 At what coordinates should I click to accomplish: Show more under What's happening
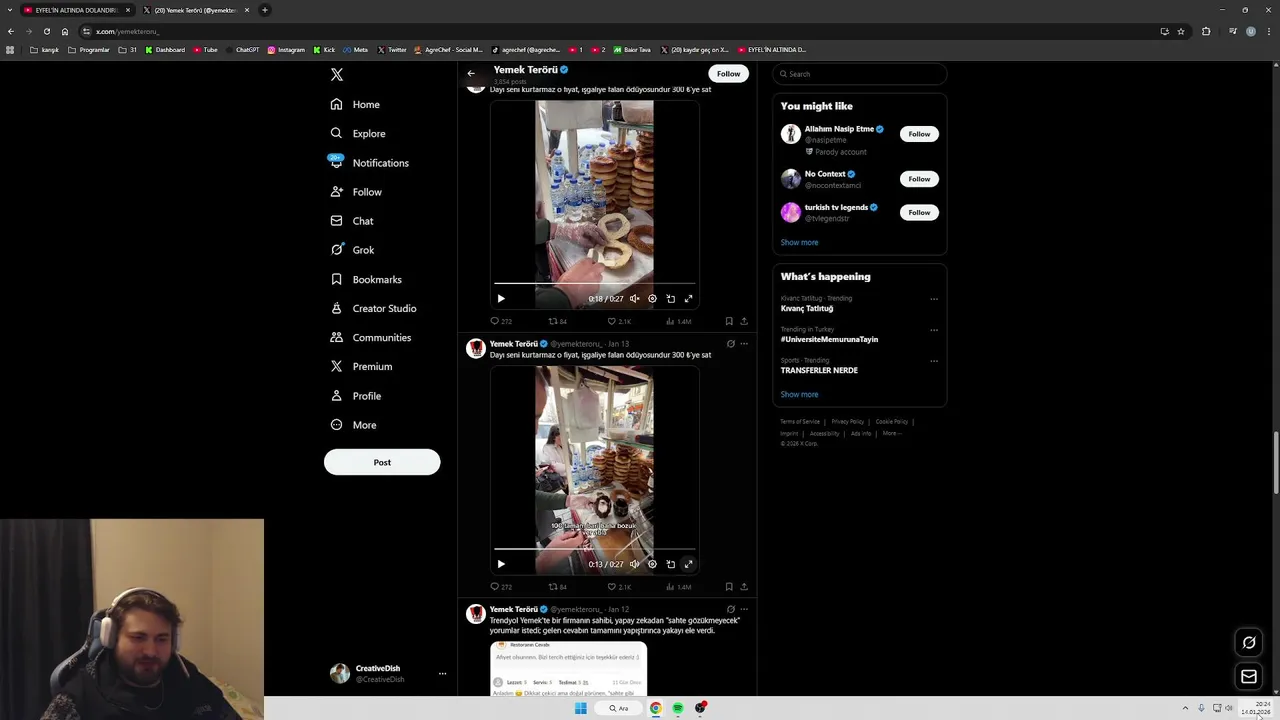coord(799,394)
